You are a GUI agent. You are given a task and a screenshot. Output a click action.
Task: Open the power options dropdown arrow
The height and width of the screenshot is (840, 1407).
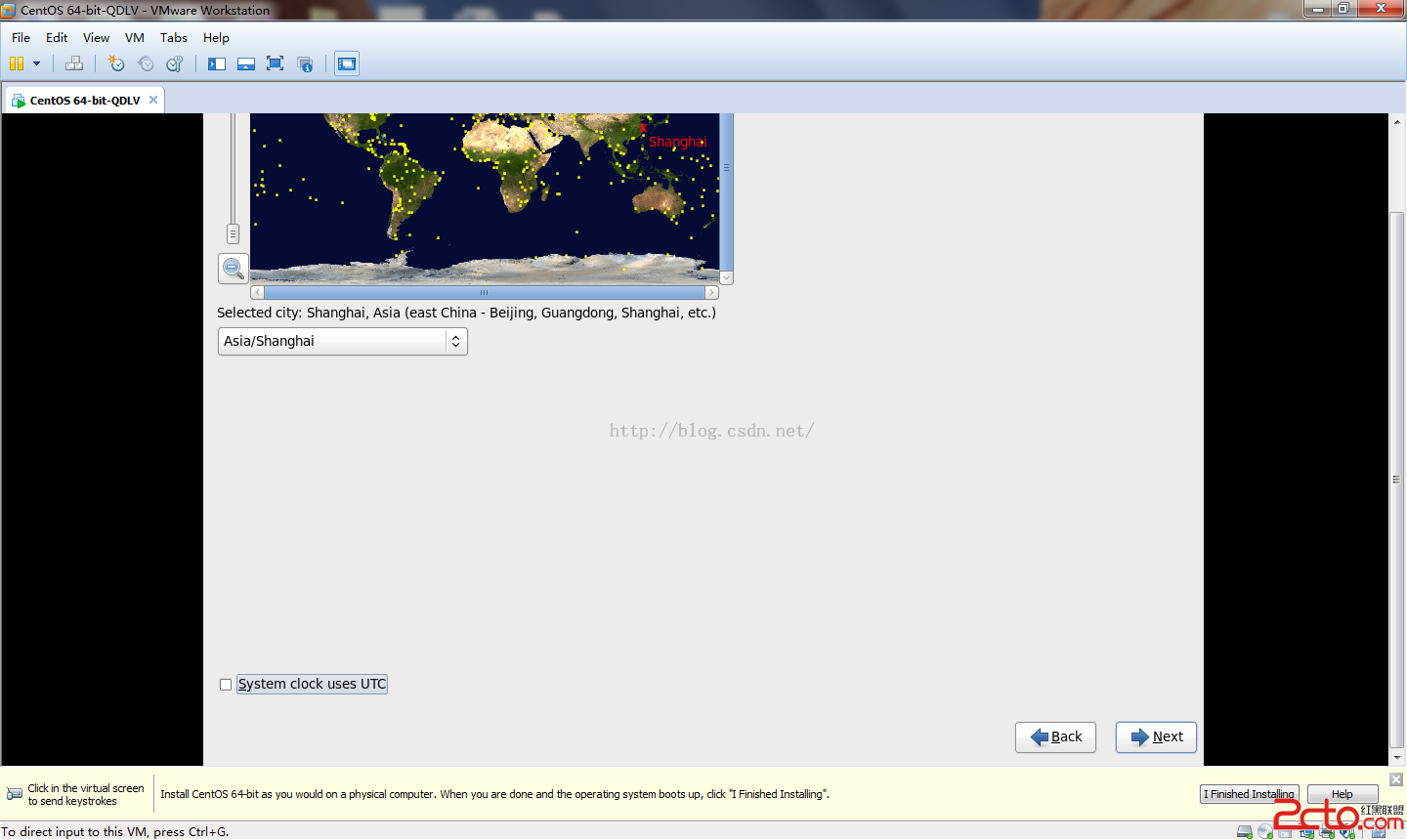[x=37, y=63]
